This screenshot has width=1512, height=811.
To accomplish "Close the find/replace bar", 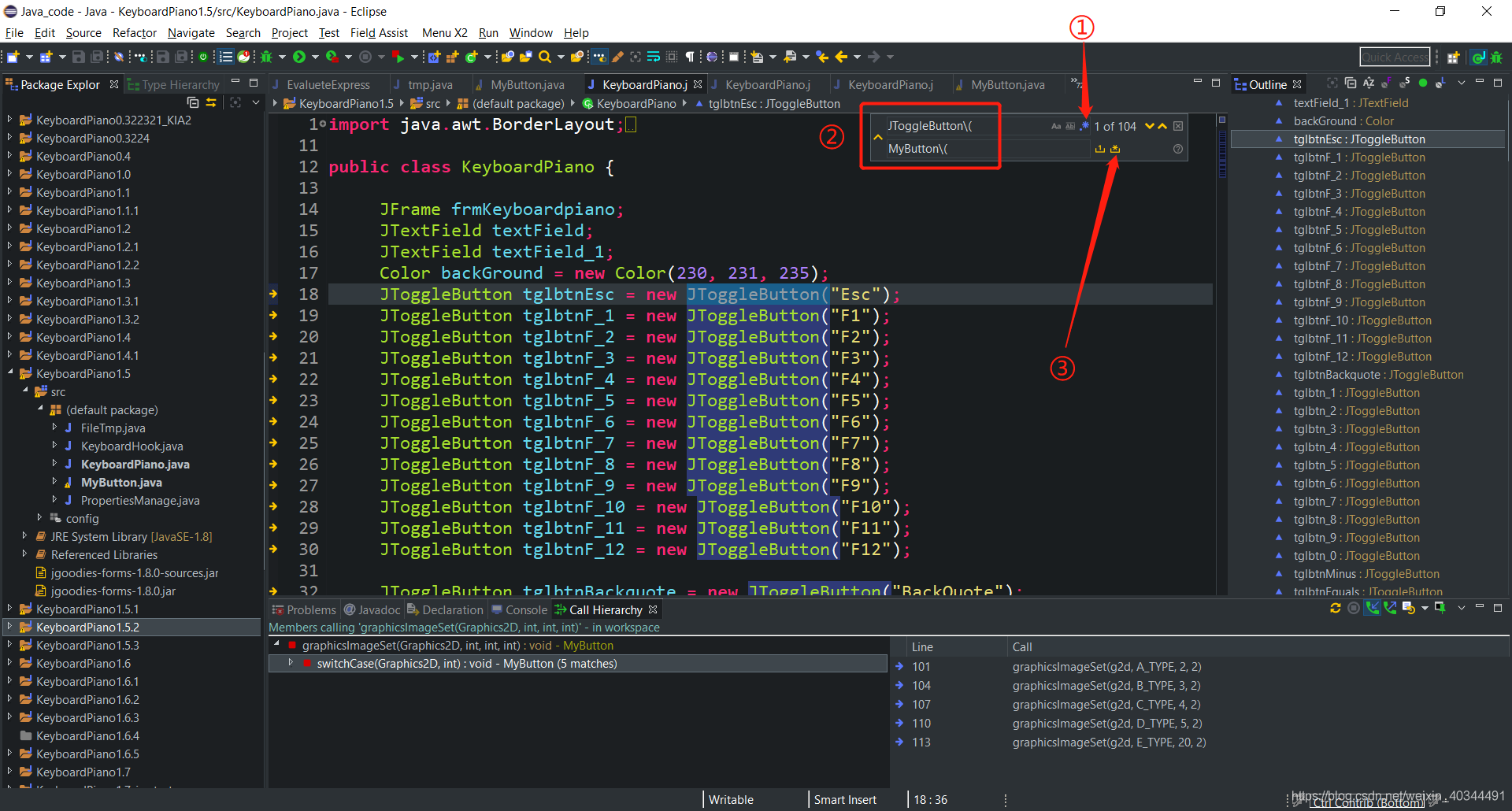I will click(1178, 126).
